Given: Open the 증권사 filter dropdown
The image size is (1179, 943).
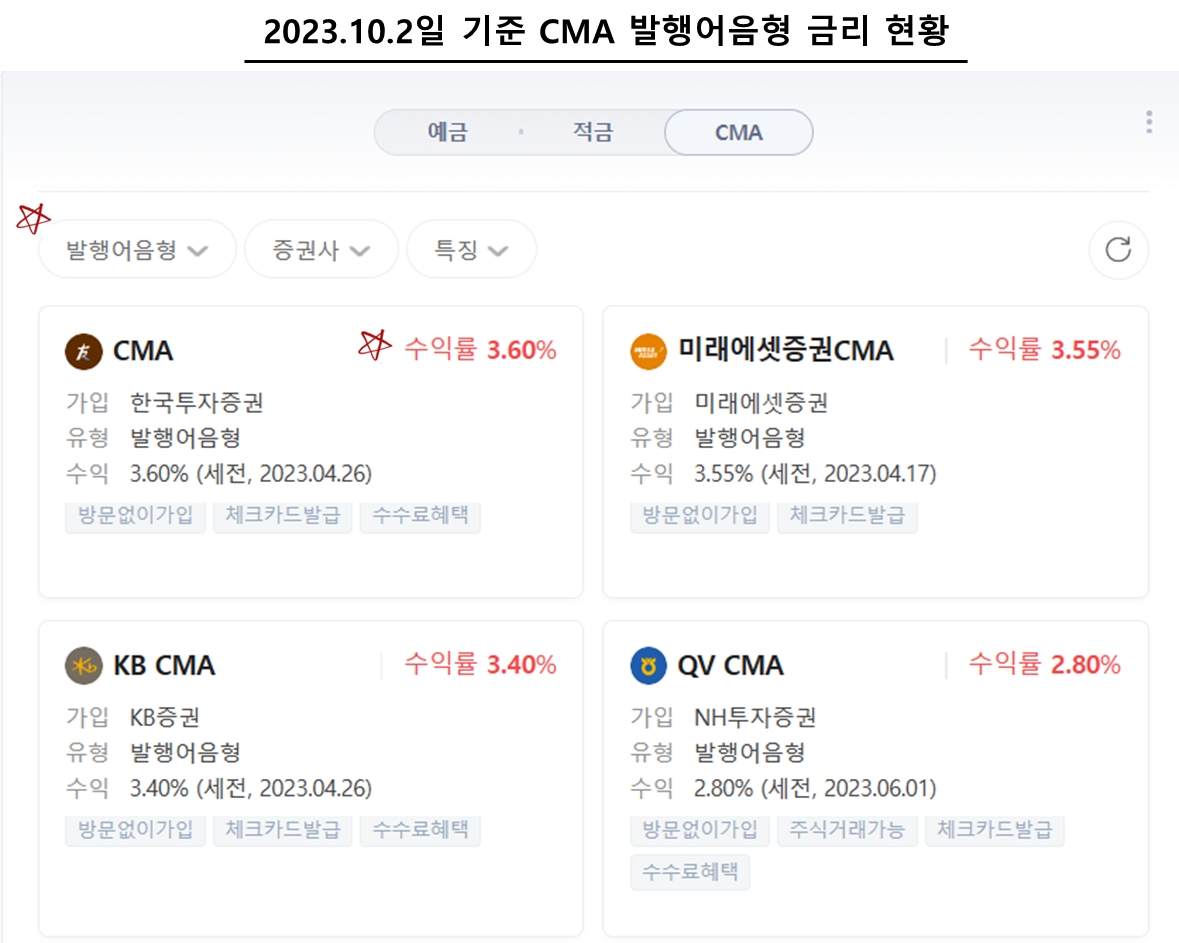Looking at the screenshot, I should (321, 249).
